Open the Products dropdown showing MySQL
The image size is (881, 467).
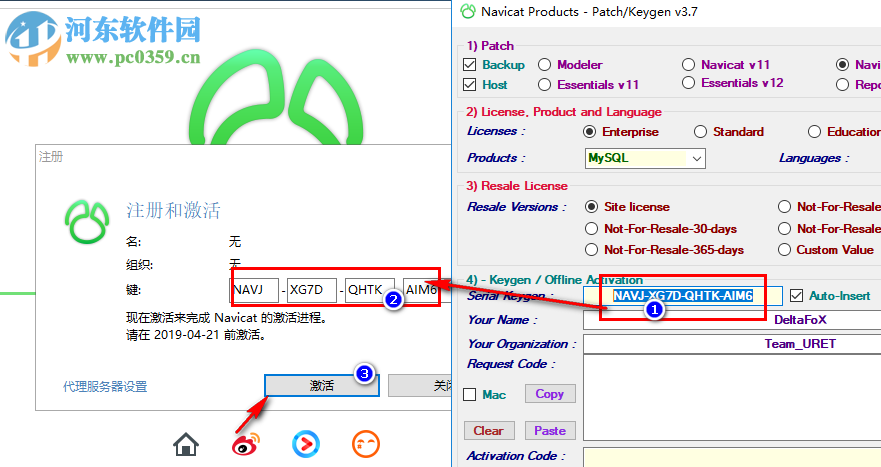645,158
